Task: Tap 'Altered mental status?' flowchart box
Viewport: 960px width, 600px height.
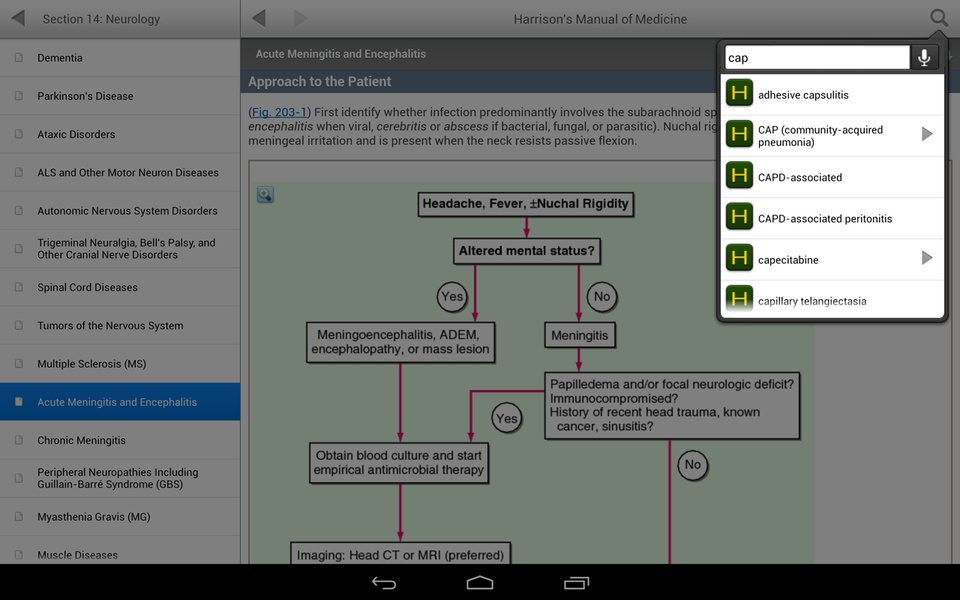Action: (x=527, y=251)
